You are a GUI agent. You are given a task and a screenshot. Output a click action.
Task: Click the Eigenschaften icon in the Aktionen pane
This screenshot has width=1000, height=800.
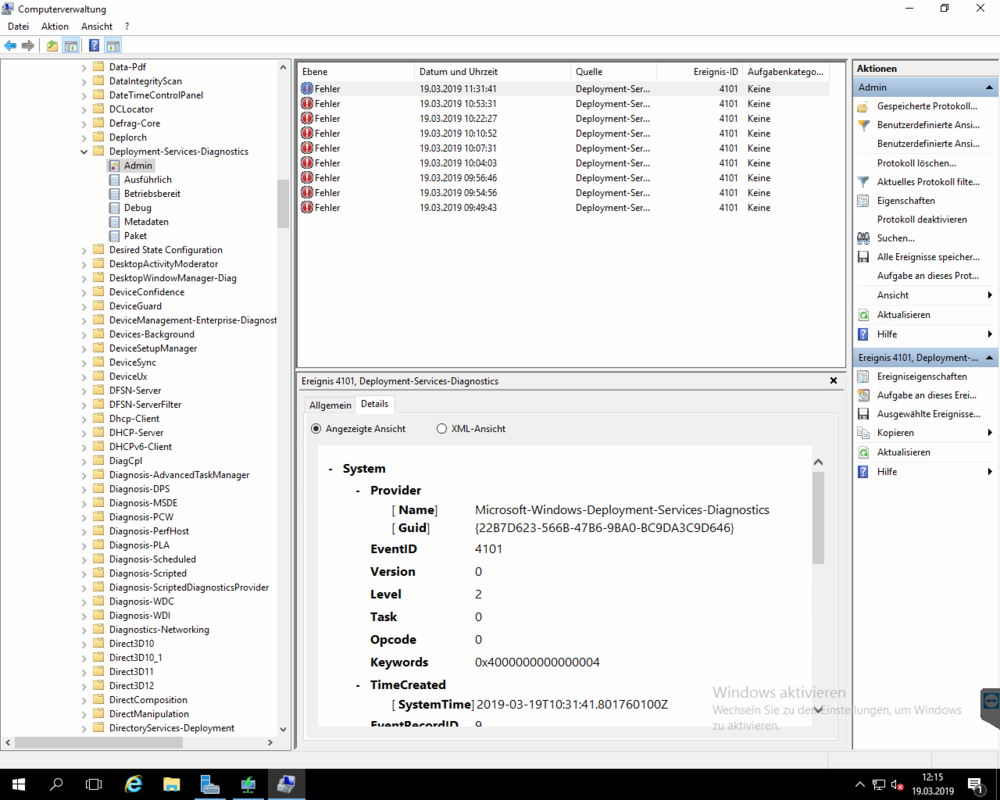[864, 201]
